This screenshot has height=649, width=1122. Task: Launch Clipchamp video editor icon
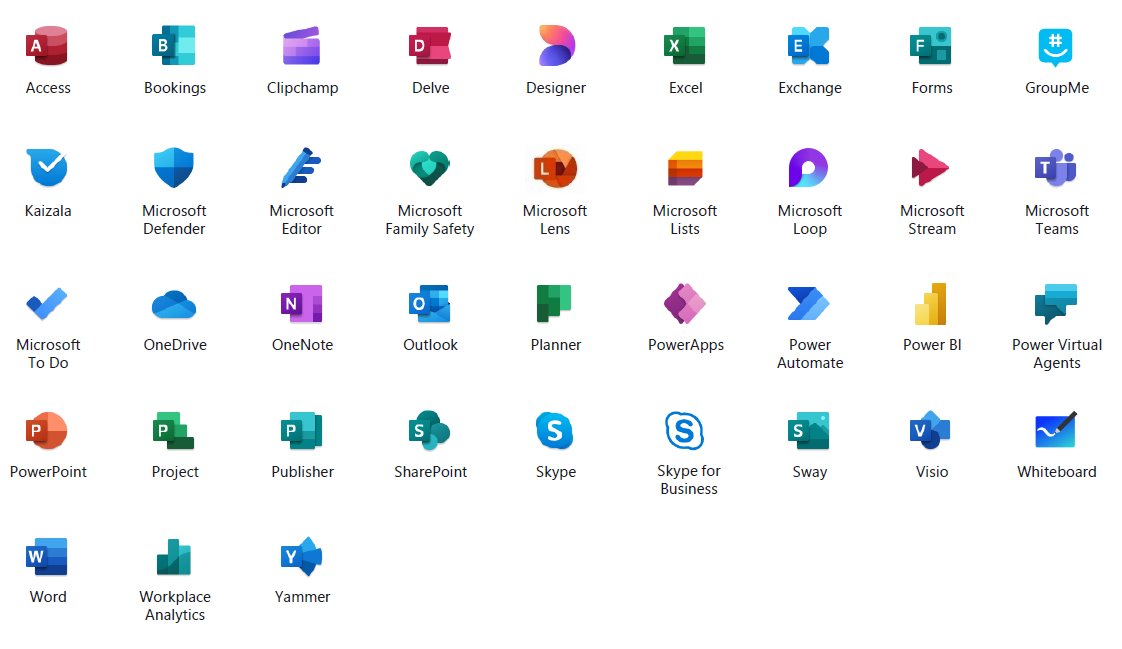[x=301, y=46]
